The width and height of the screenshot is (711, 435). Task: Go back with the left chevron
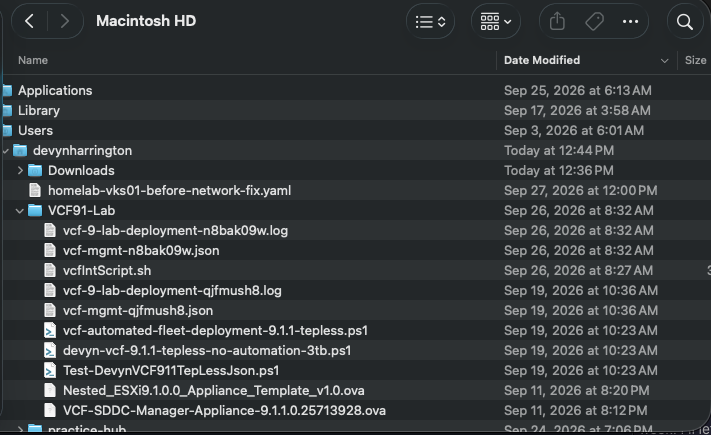(x=29, y=21)
